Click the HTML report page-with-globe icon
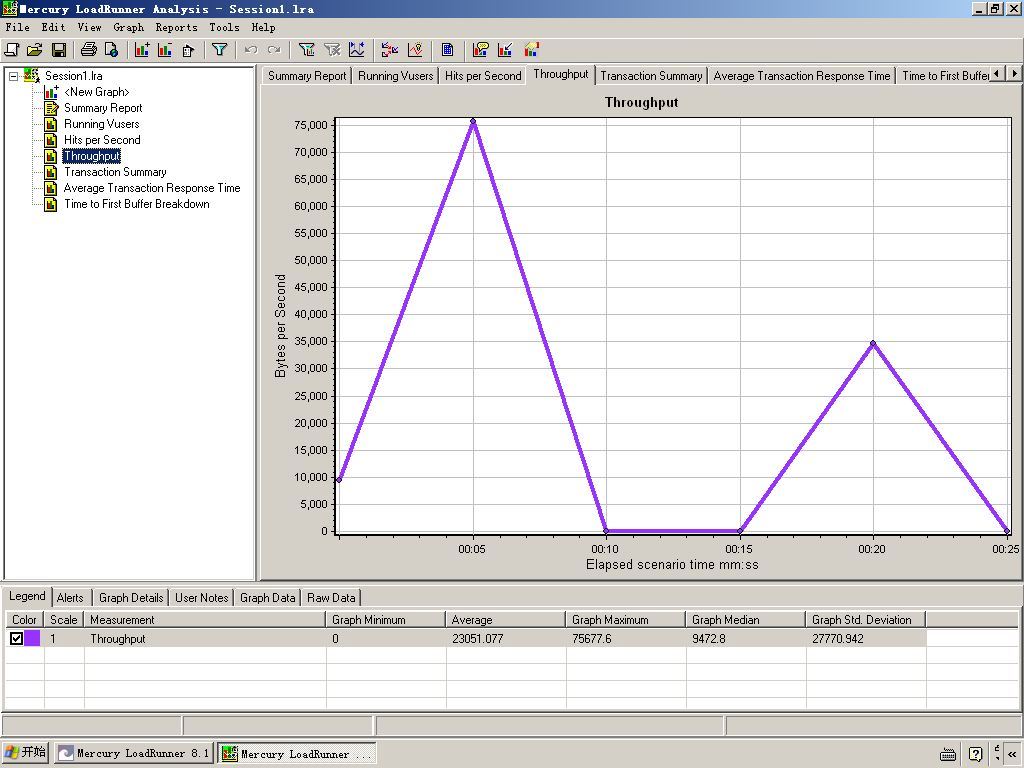This screenshot has height=768, width=1024. click(111, 50)
